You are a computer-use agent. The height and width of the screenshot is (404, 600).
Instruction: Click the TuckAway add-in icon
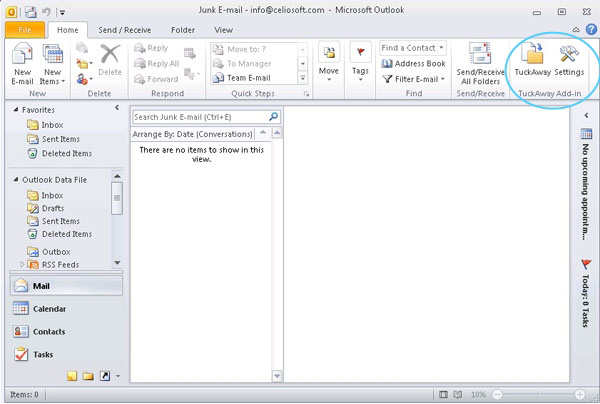[532, 60]
